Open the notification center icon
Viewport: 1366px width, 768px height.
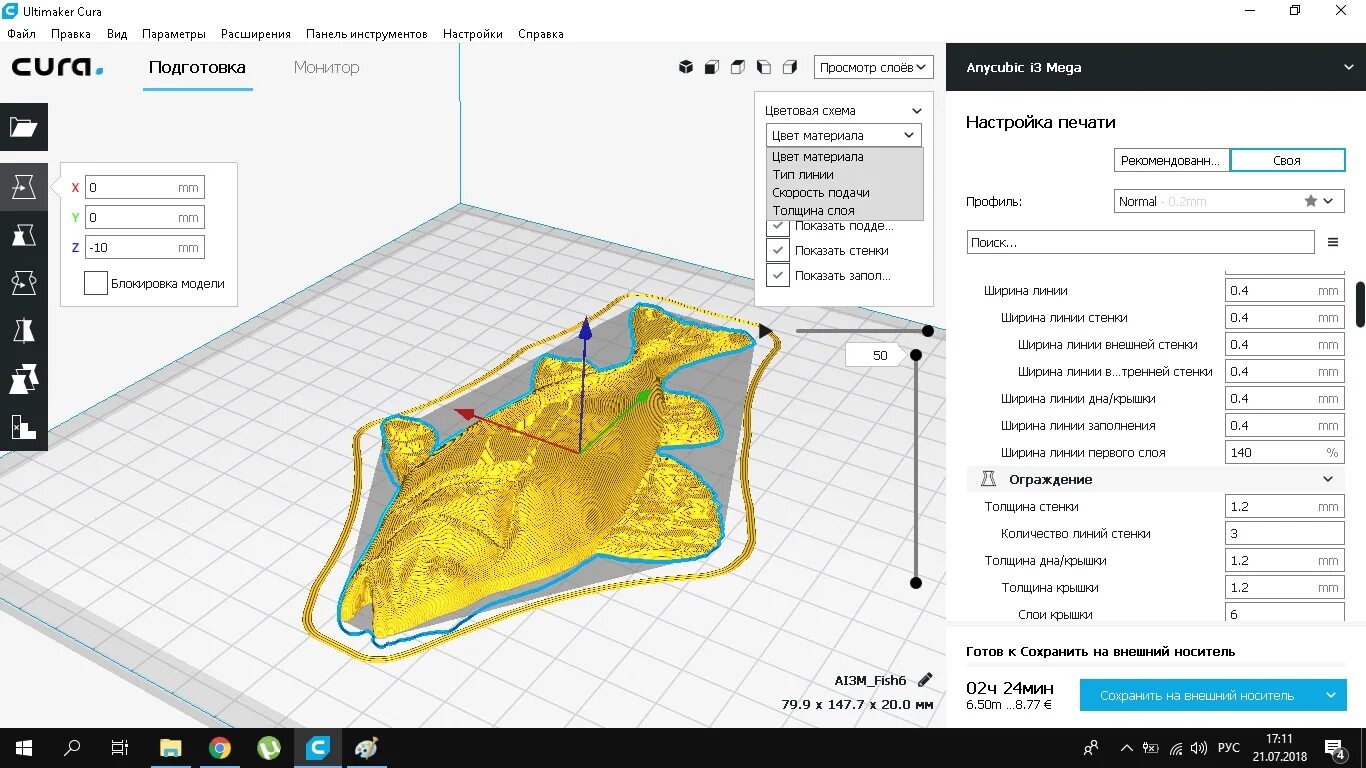pyautogui.click(x=1334, y=748)
